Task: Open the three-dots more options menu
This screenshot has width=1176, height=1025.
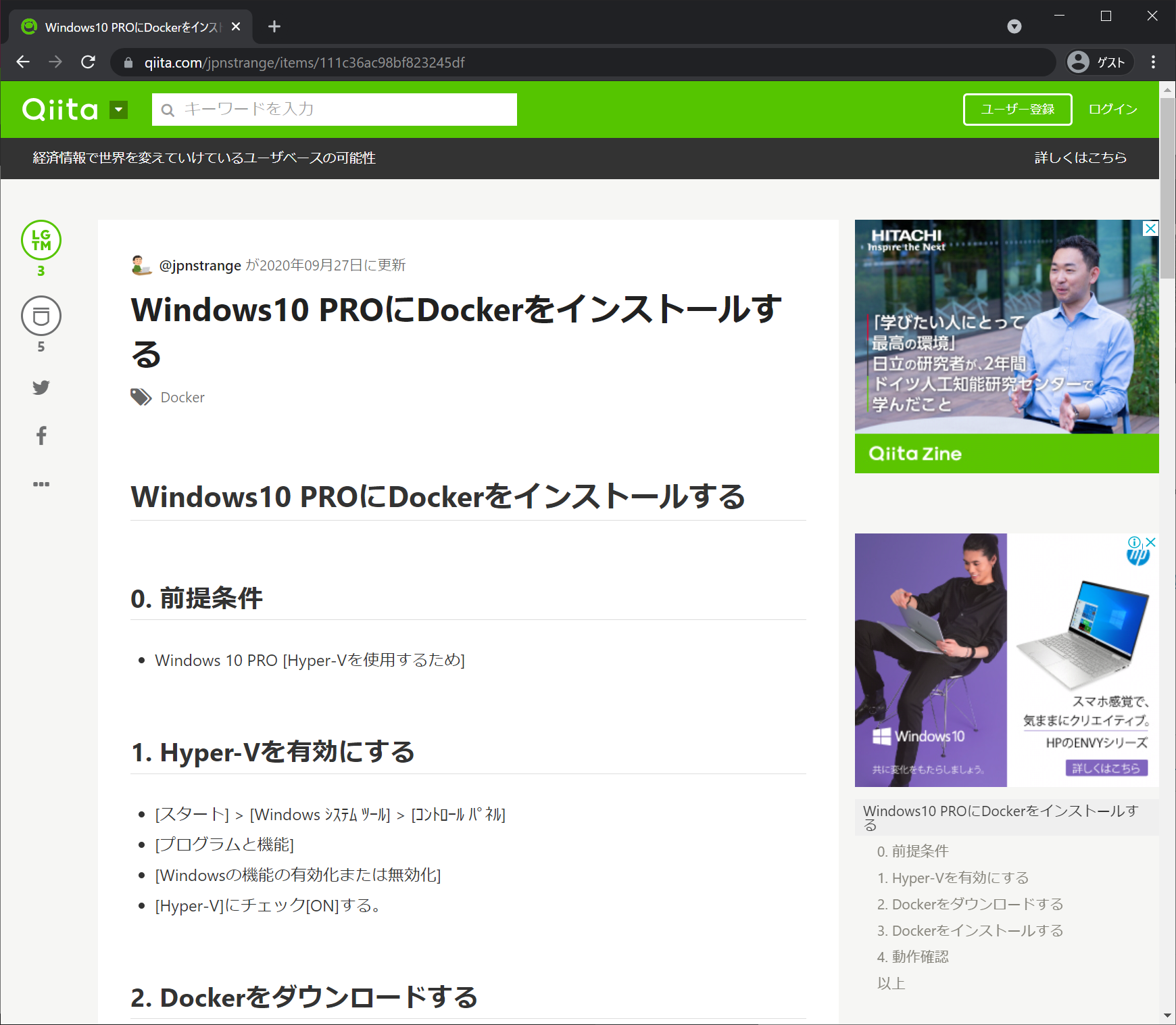Action: (x=41, y=484)
